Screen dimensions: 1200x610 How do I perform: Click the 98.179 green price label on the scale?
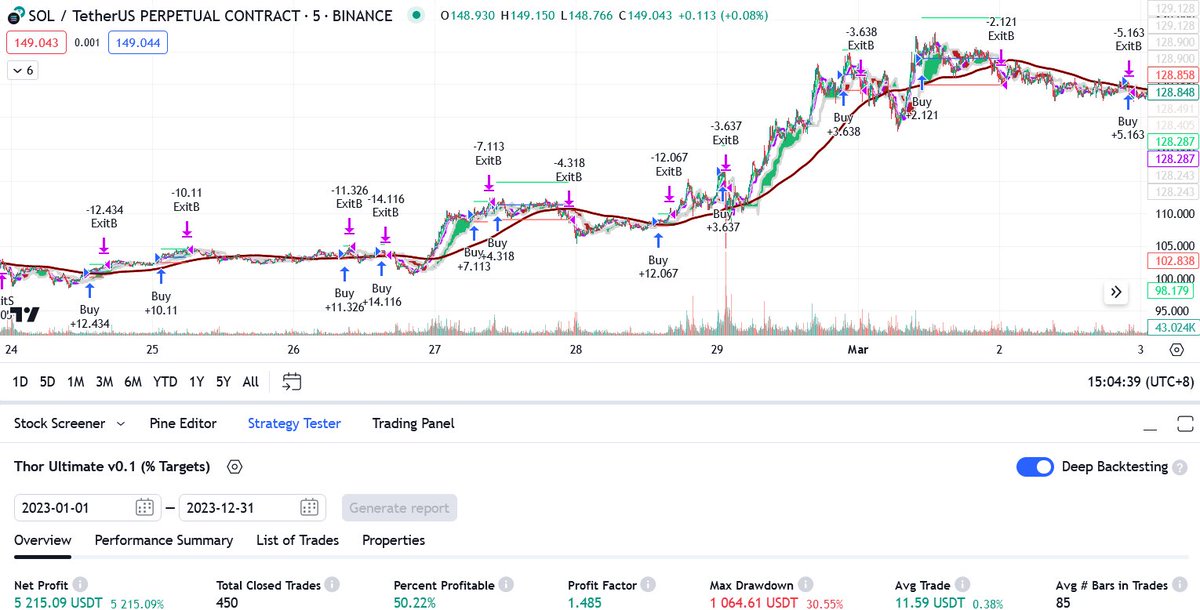coord(1173,290)
